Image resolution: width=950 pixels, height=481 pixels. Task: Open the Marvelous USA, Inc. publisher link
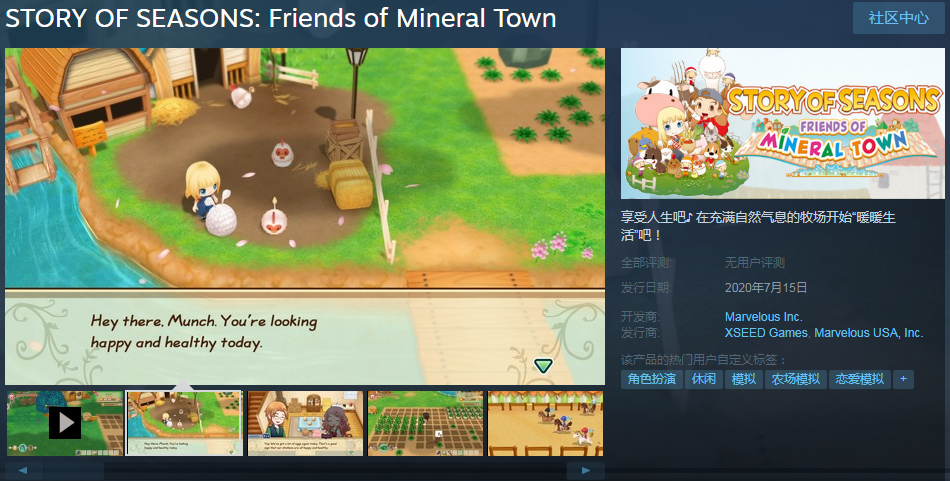click(x=868, y=333)
